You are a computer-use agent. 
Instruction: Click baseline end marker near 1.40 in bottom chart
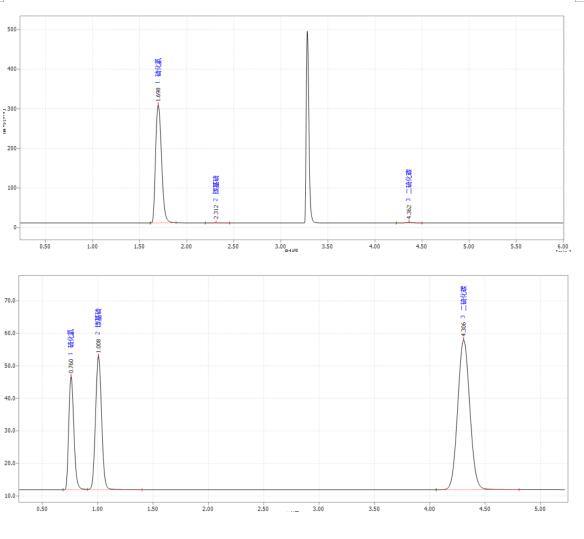pos(142,490)
